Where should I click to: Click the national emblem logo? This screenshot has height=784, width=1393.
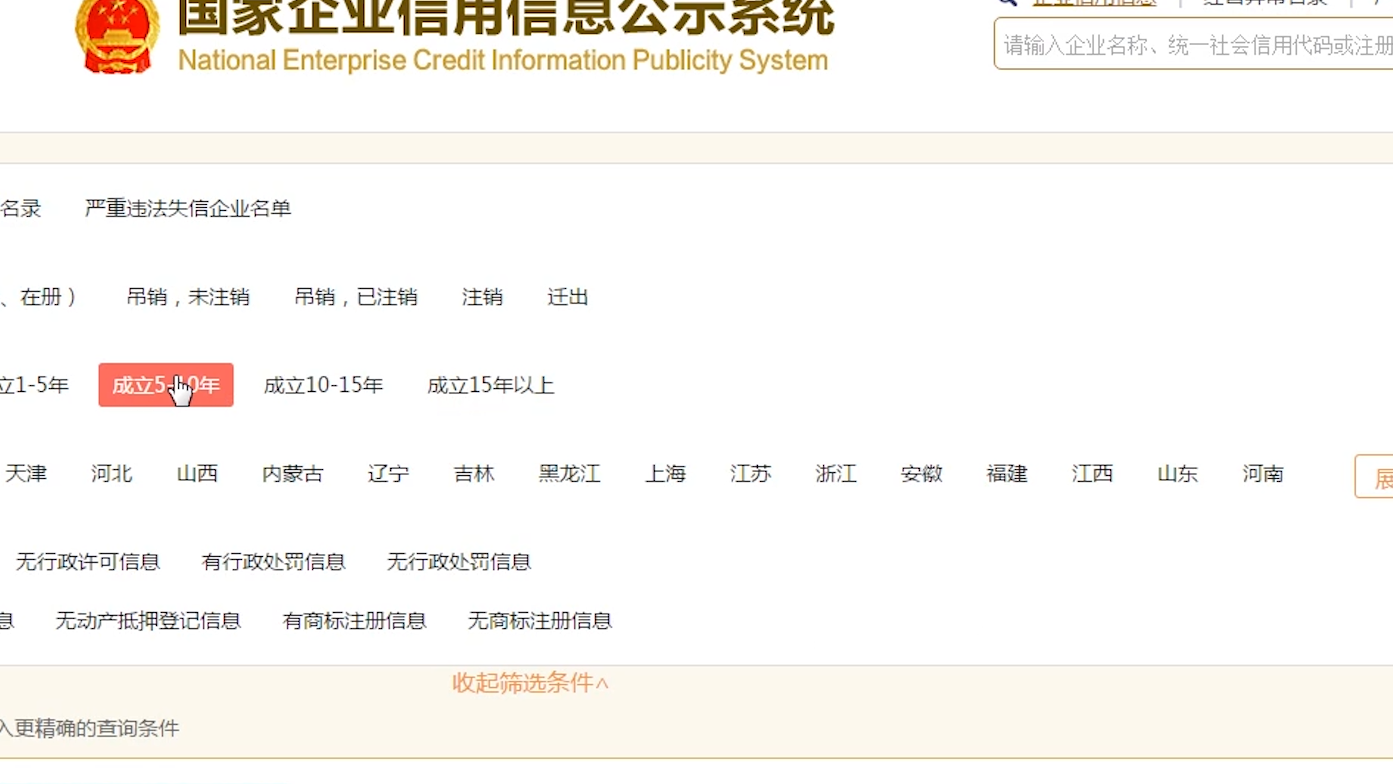(113, 35)
